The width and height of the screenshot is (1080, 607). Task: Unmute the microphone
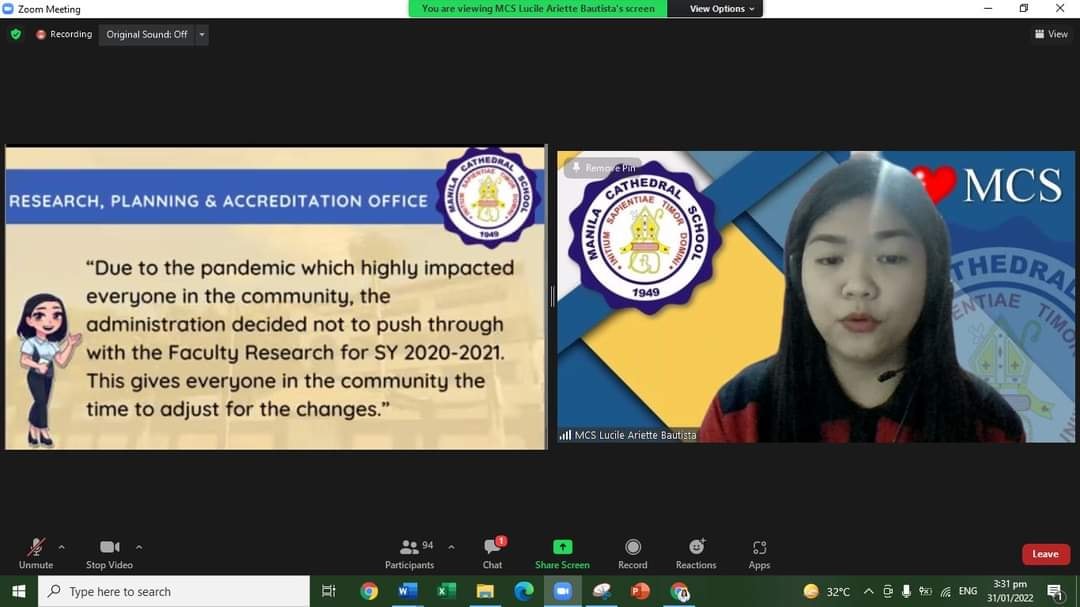36,553
